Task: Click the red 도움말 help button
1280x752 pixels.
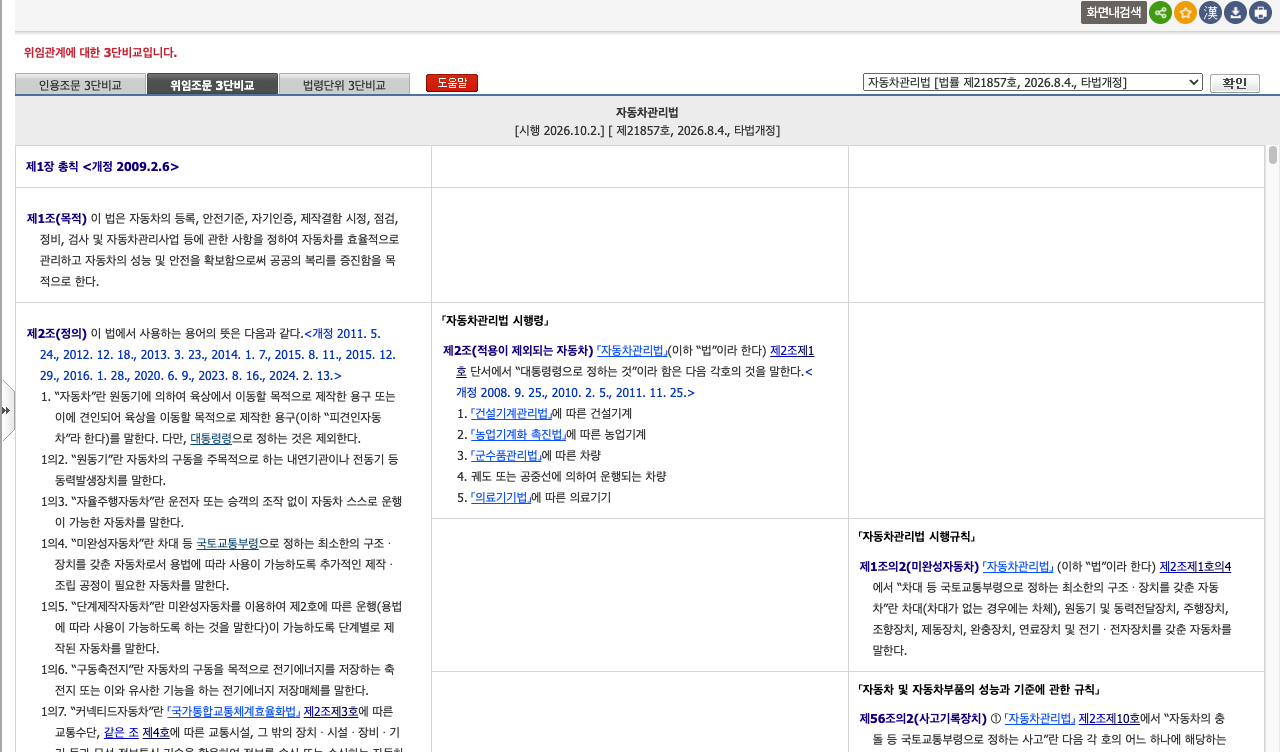Action: [x=452, y=83]
